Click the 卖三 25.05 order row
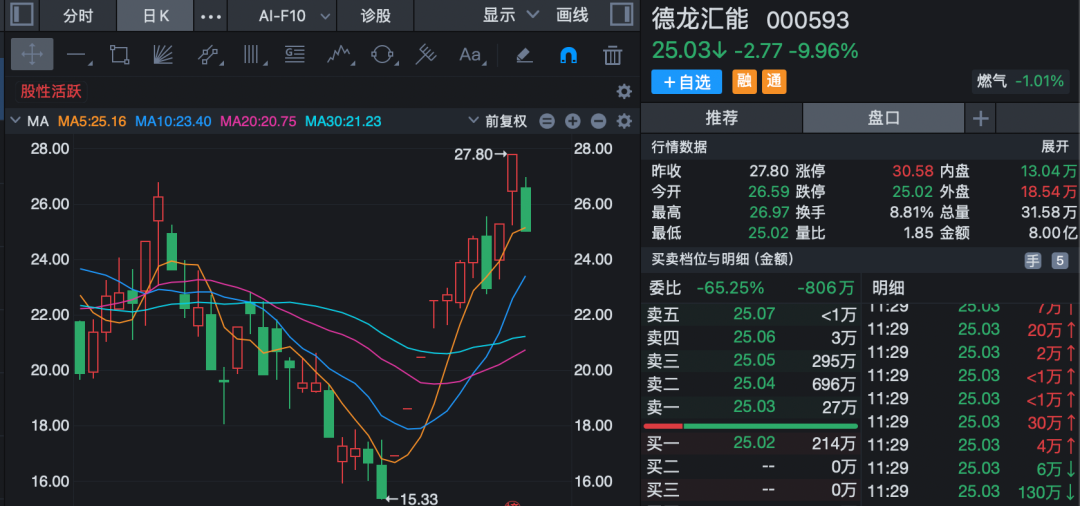This screenshot has height=506, width=1080. [x=751, y=360]
